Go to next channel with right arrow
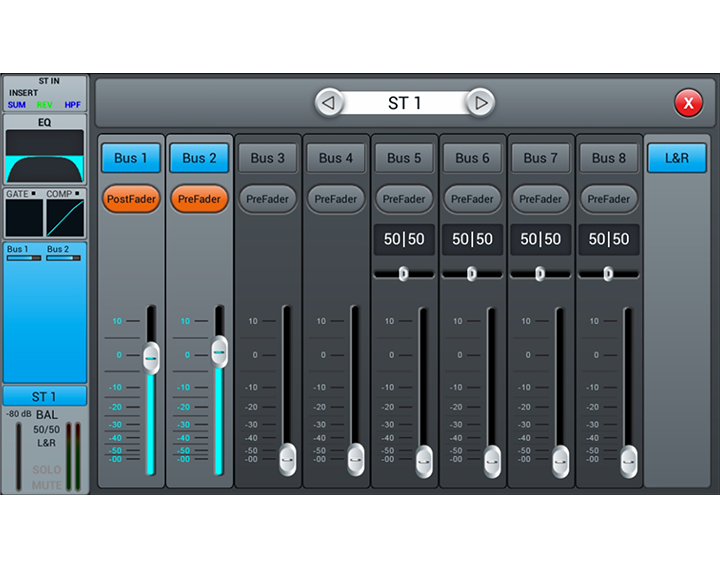Screen dimensions: 720x567 coord(480,103)
